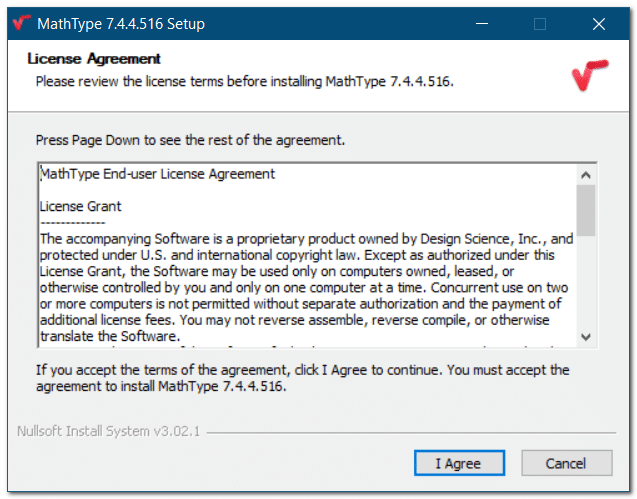The image size is (637, 499).
Task: Click the "Please review the license terms" subtitle
Action: pos(244,80)
